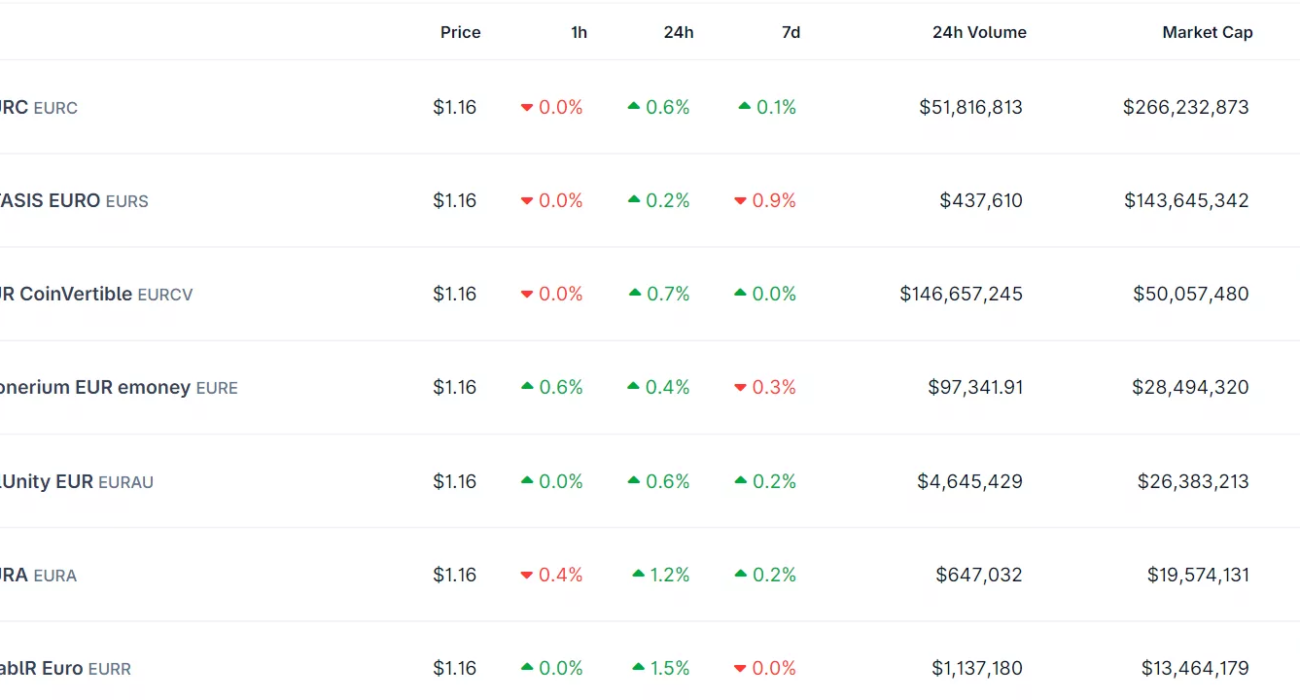Sort by 1h change column header
The height and width of the screenshot is (700, 1300).
[x=579, y=33]
